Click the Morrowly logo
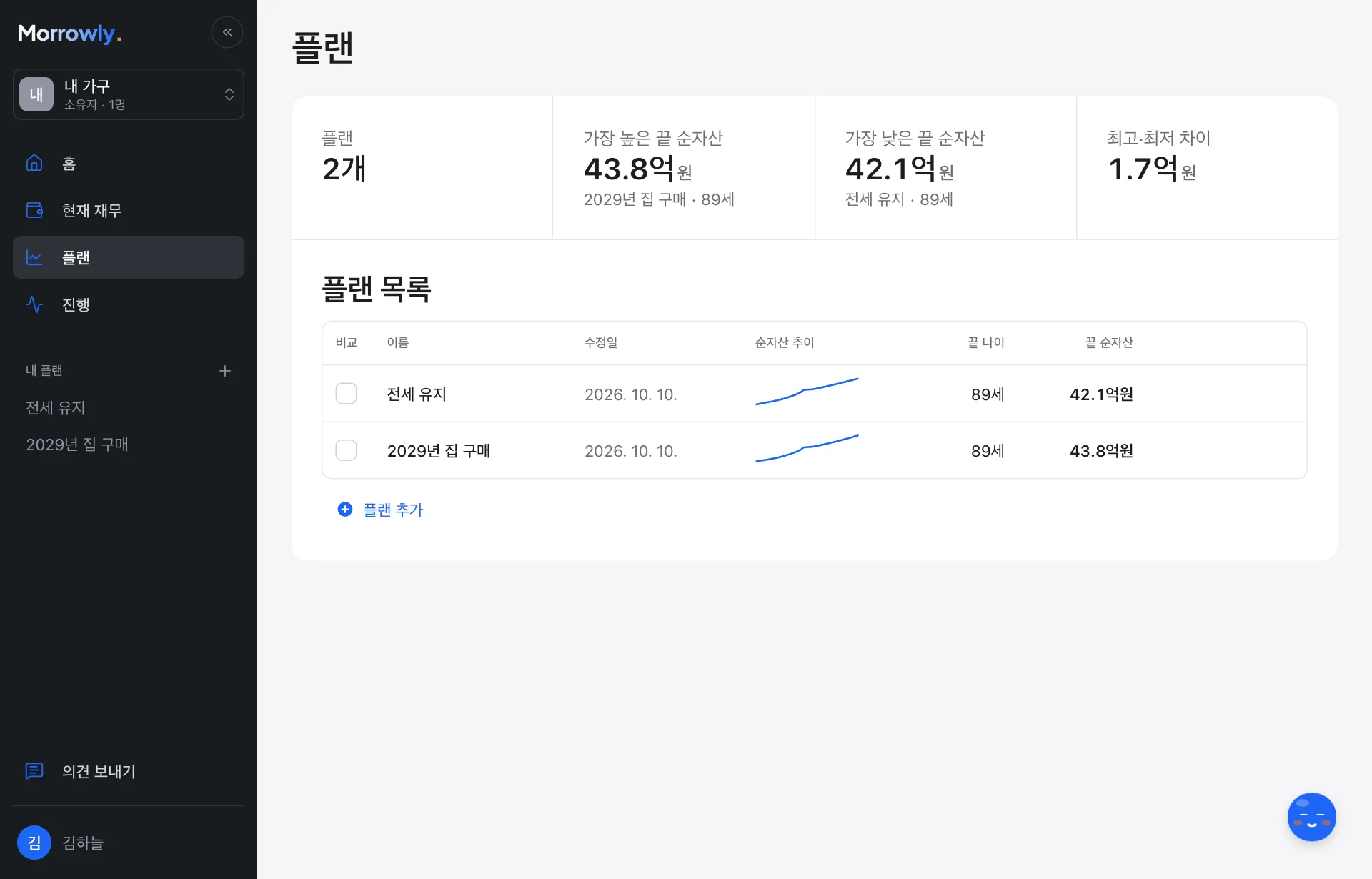Screen dimensions: 1372x879 (69, 34)
